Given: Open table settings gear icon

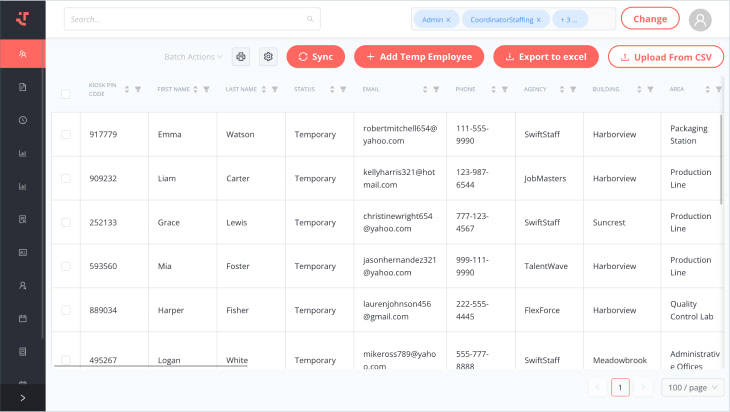Looking at the screenshot, I should click(268, 57).
